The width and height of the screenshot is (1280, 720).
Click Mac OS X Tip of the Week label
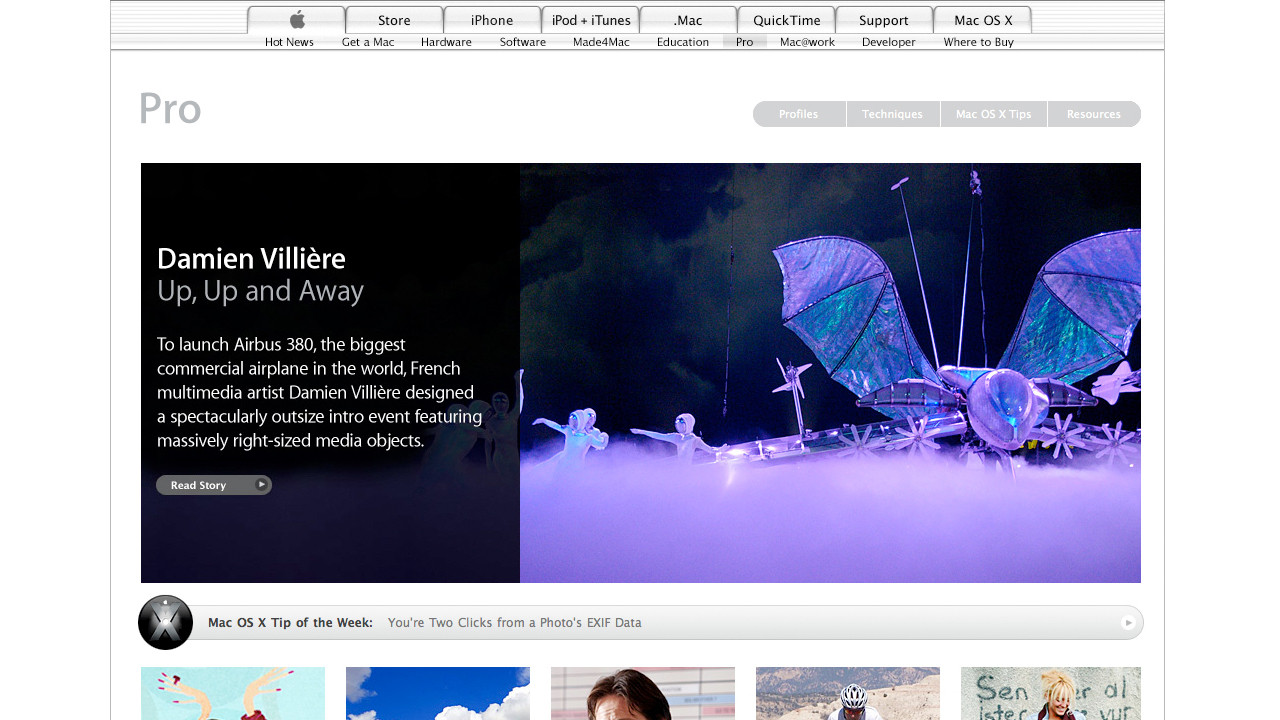click(290, 622)
